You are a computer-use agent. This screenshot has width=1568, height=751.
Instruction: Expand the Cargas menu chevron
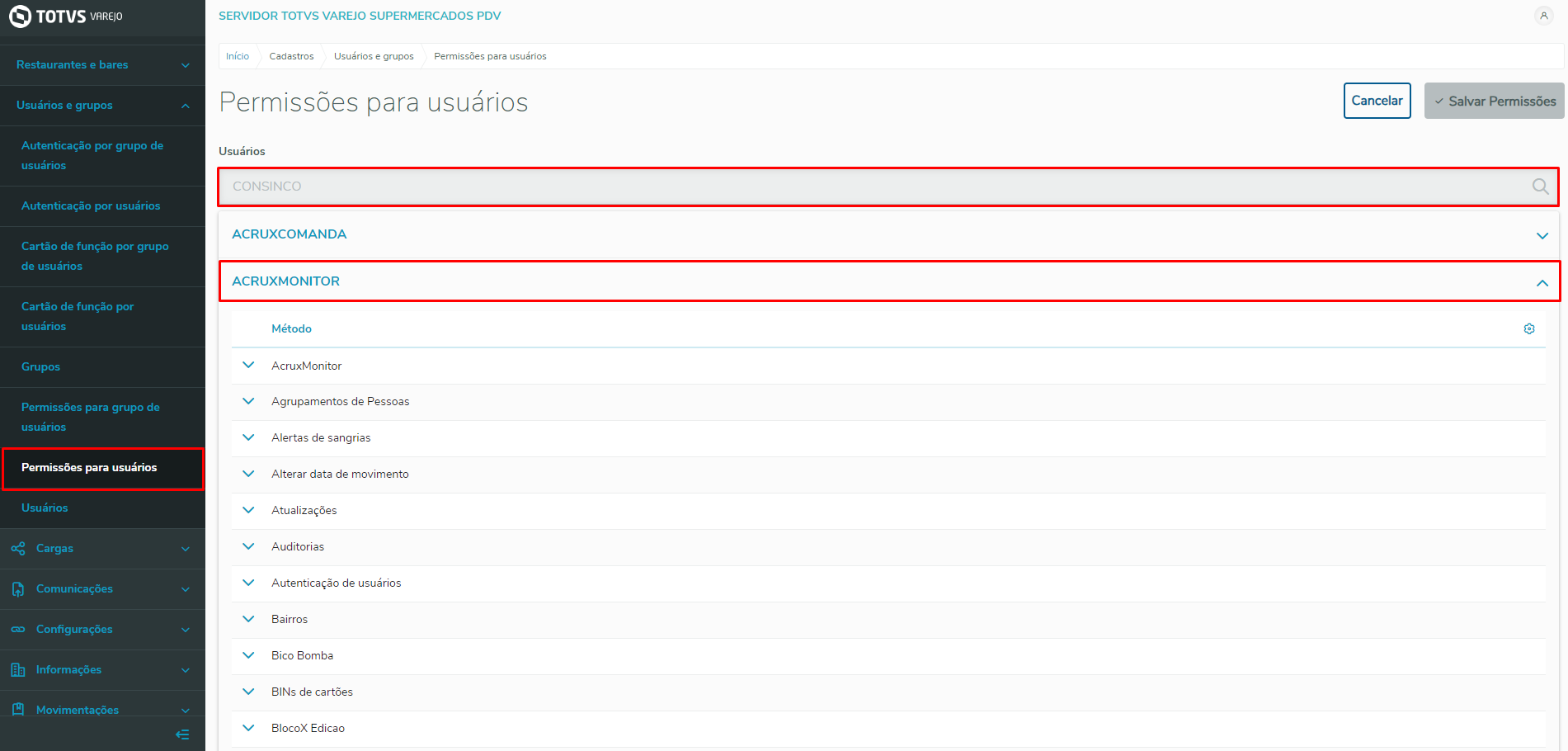tap(186, 549)
